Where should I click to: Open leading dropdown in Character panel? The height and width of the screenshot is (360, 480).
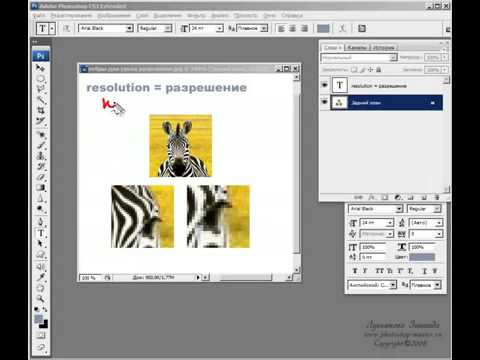[439, 222]
